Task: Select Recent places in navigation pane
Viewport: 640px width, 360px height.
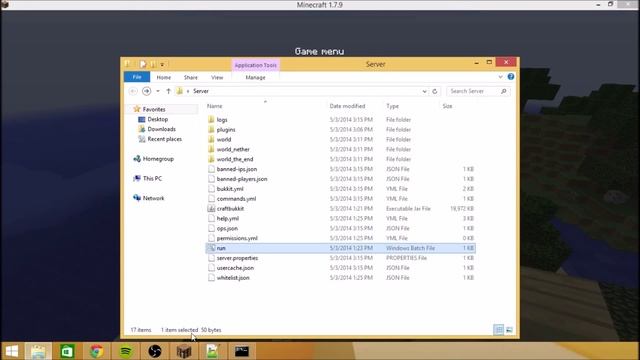Action: click(164, 139)
